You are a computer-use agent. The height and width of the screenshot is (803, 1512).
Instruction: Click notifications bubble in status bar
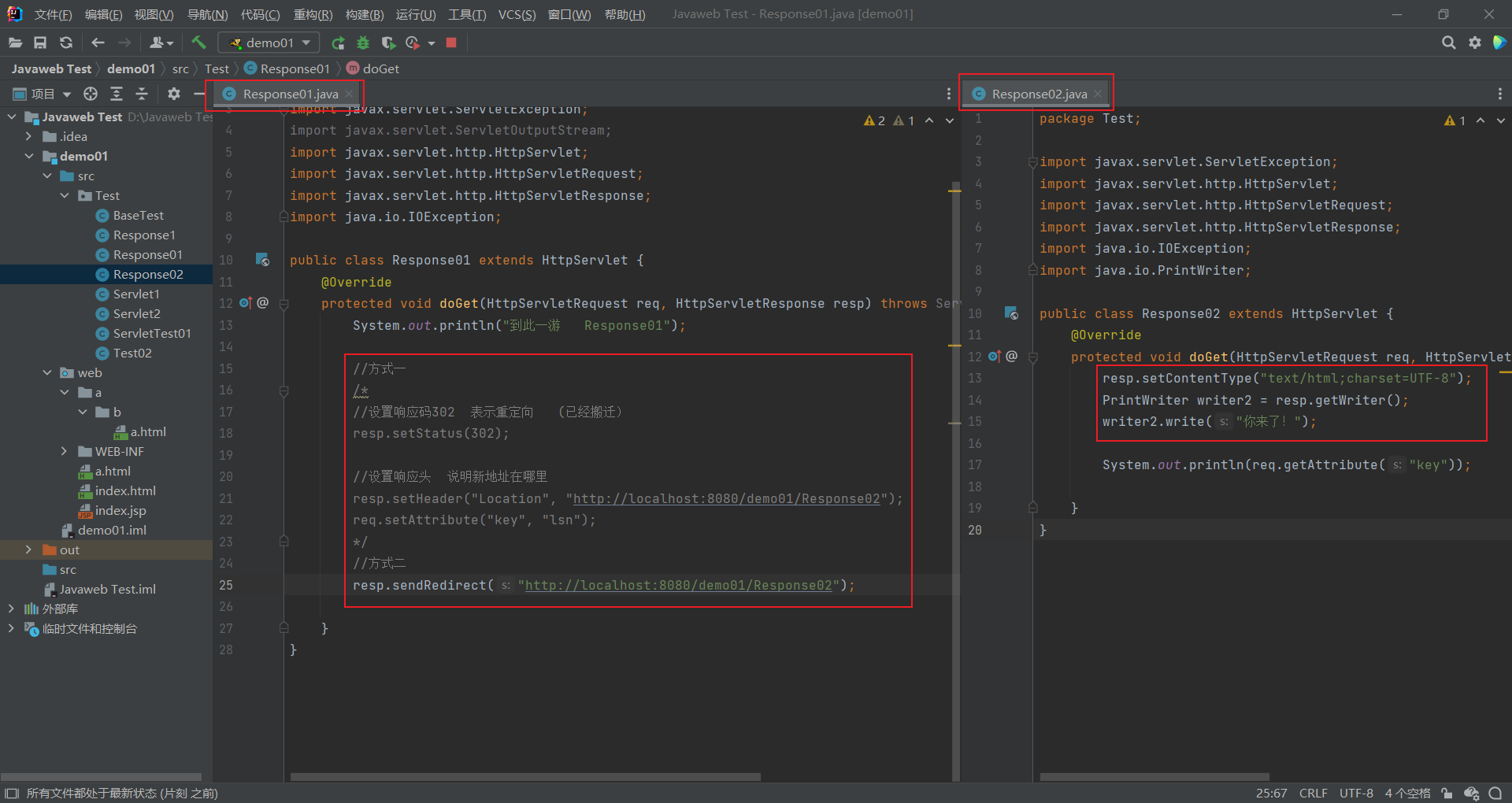tap(1495, 793)
